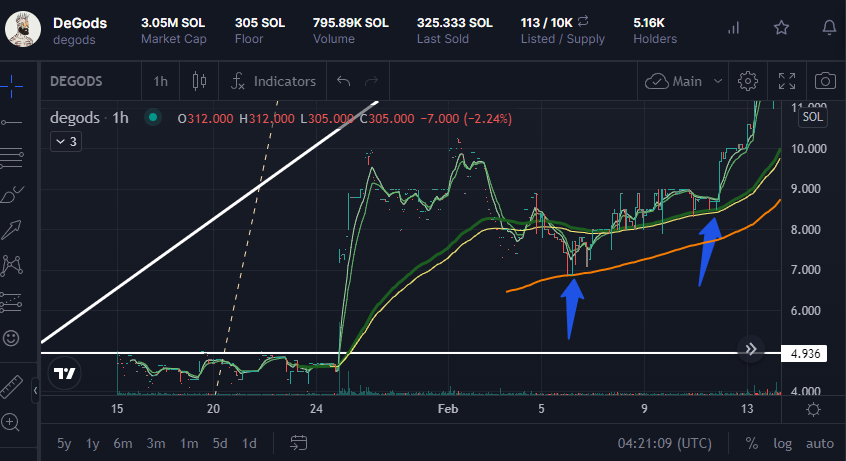Toggle auto scale mode

[820, 444]
